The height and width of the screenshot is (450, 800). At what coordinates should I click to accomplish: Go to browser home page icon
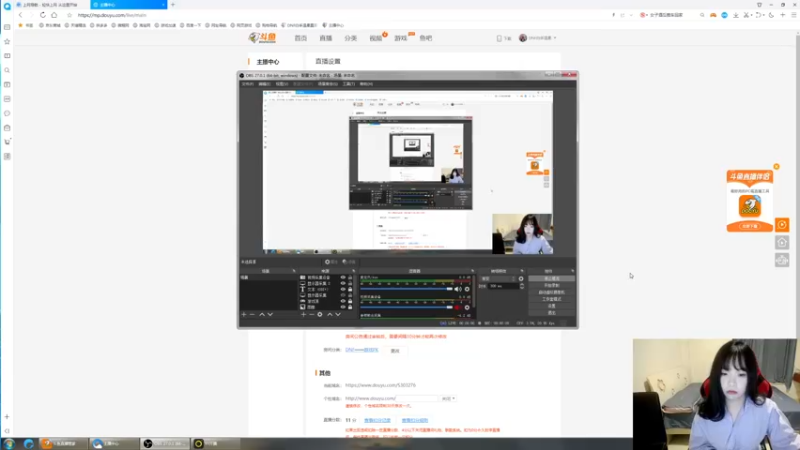54,15
